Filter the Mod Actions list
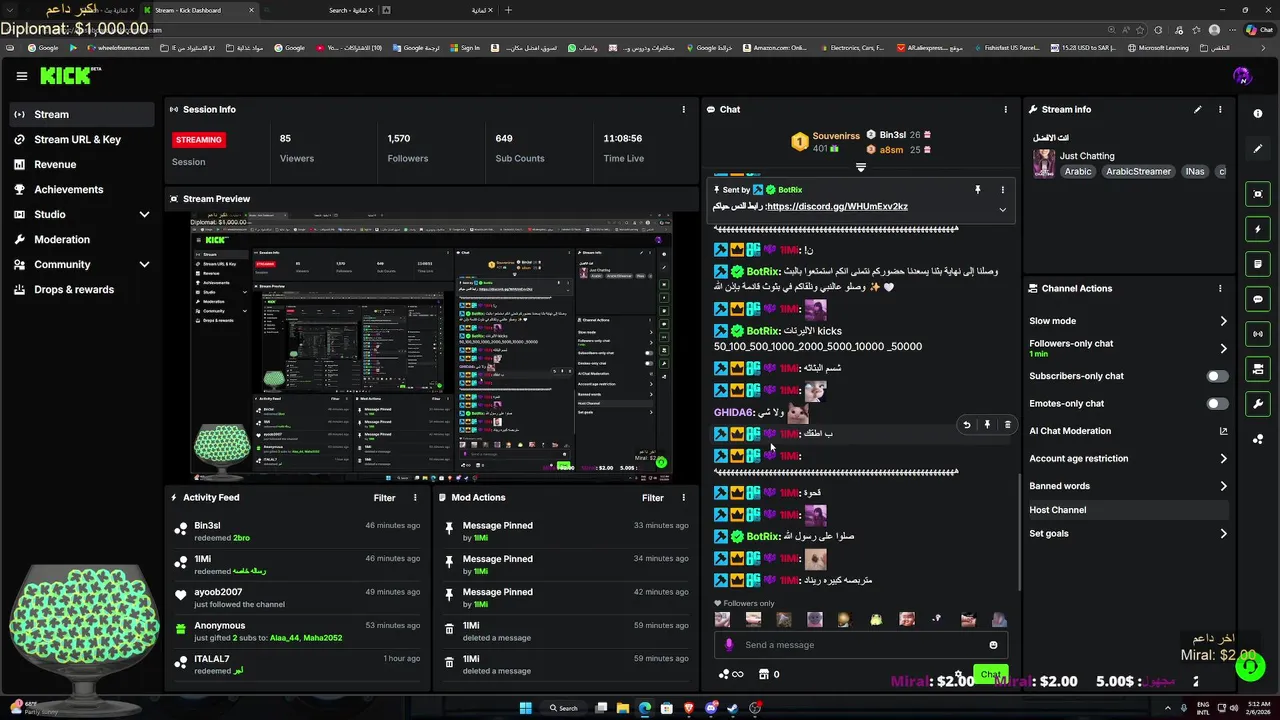The height and width of the screenshot is (720, 1280). coord(653,497)
